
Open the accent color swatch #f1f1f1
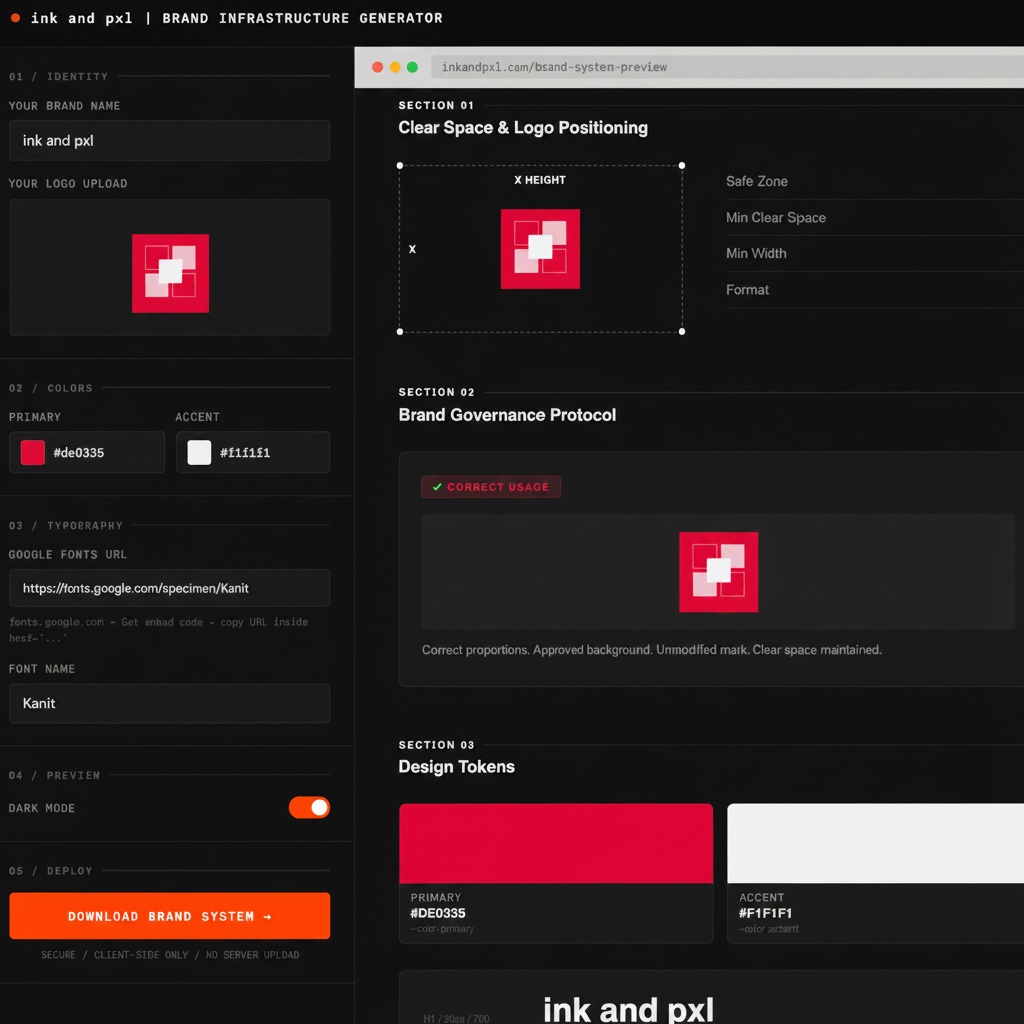pyautogui.click(x=199, y=453)
